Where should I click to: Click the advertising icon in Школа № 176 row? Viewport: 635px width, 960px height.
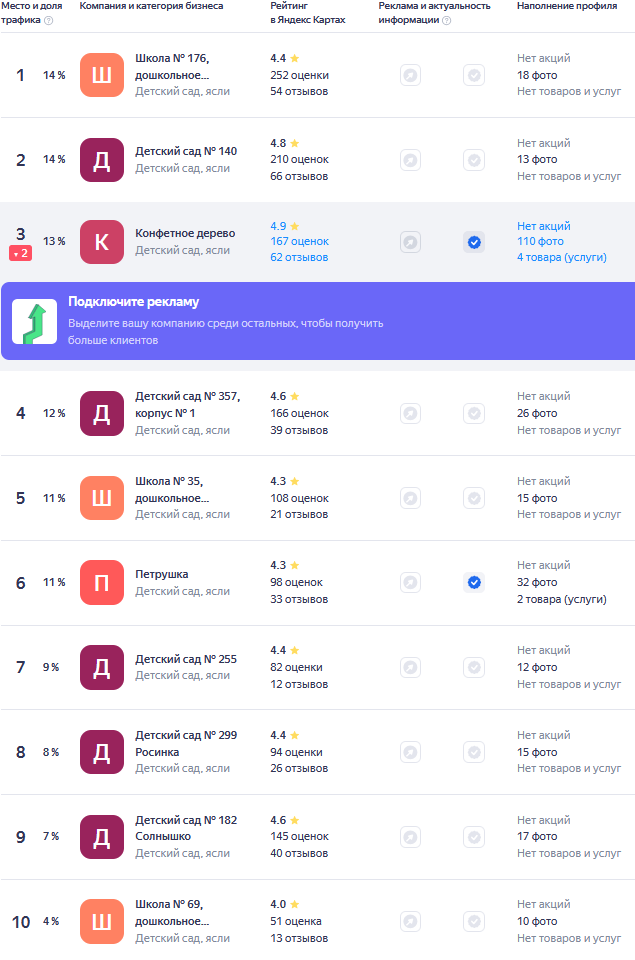click(x=410, y=75)
